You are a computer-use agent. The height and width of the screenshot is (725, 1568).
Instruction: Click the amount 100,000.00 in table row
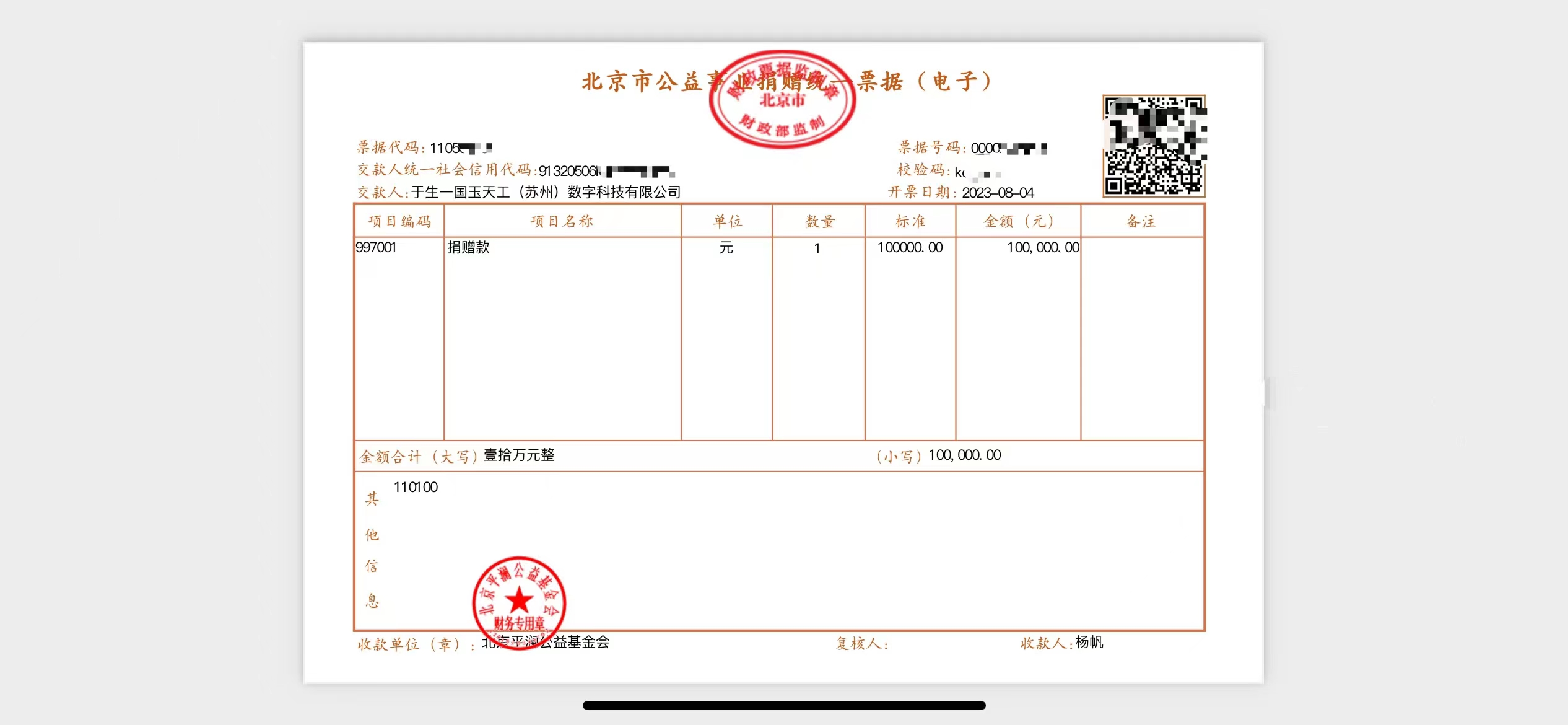coord(1042,247)
